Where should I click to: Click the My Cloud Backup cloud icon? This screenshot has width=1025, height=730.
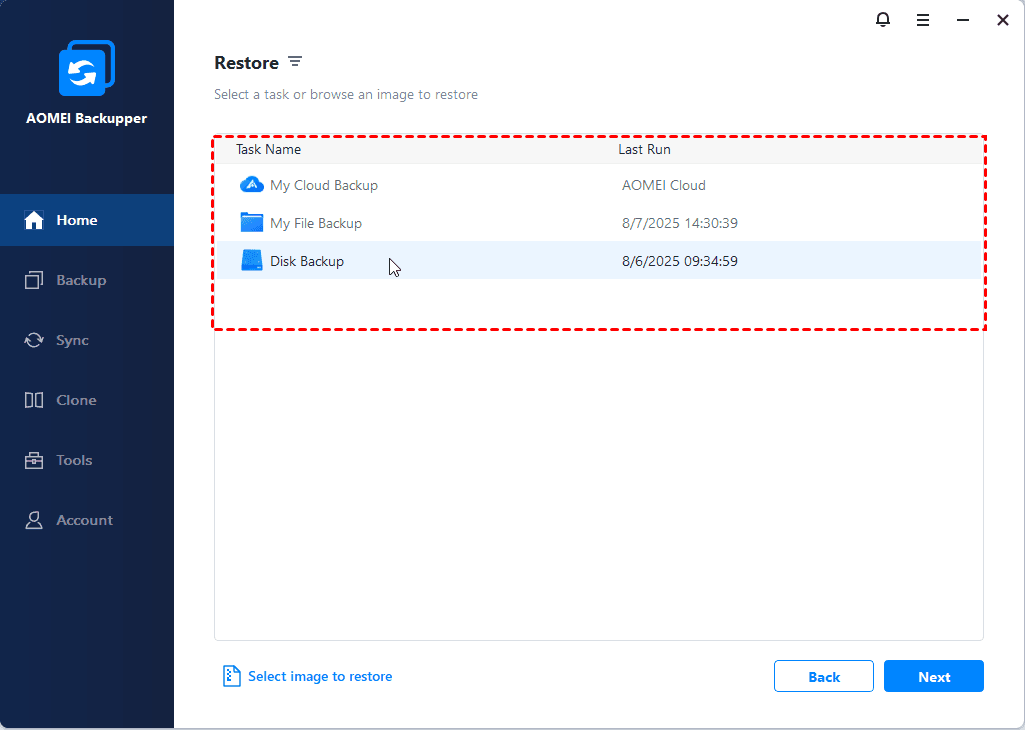[251, 185]
